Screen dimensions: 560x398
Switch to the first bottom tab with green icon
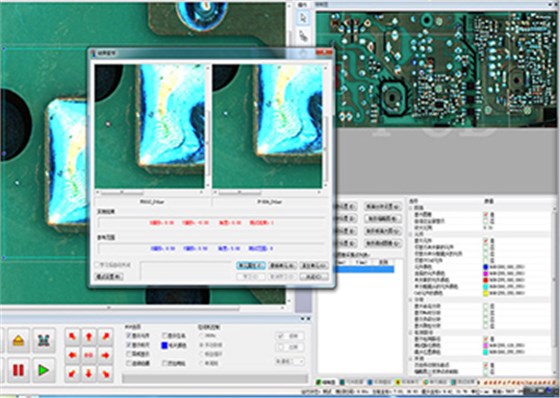point(326,382)
